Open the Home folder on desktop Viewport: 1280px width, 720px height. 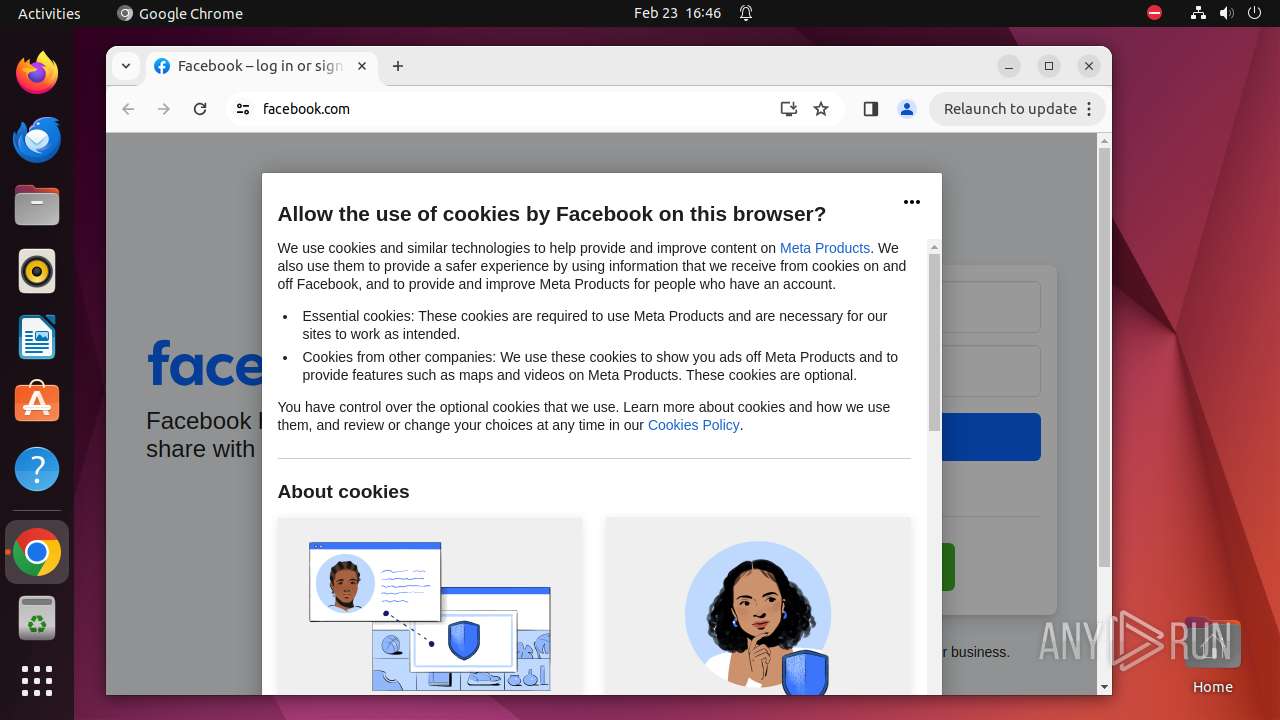(x=1212, y=657)
